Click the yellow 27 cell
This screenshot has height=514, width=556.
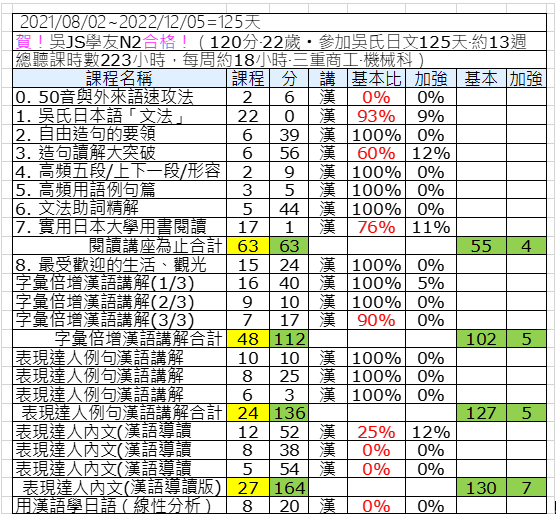248,487
